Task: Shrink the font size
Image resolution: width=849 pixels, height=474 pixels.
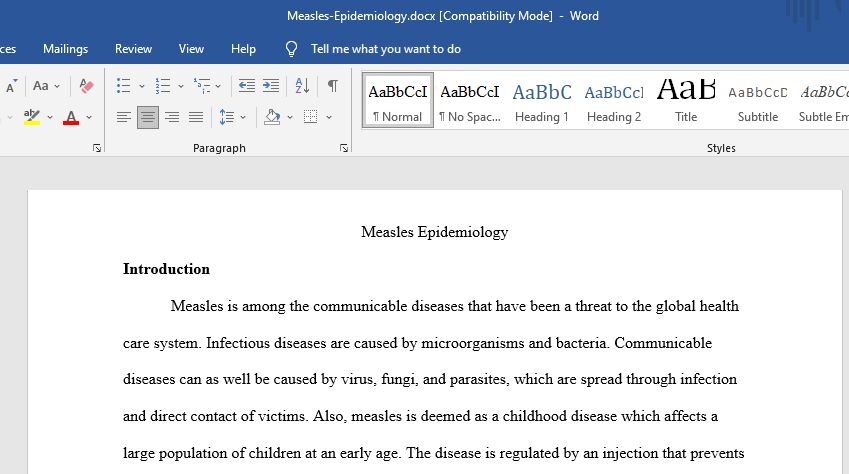Action: (11, 86)
